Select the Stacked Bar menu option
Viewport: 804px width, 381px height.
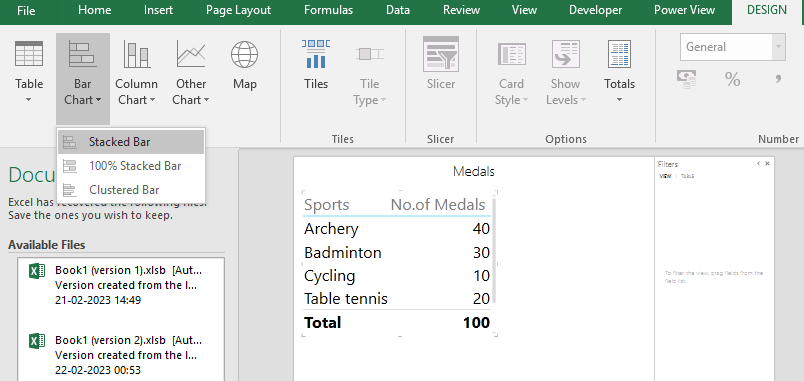click(x=131, y=142)
